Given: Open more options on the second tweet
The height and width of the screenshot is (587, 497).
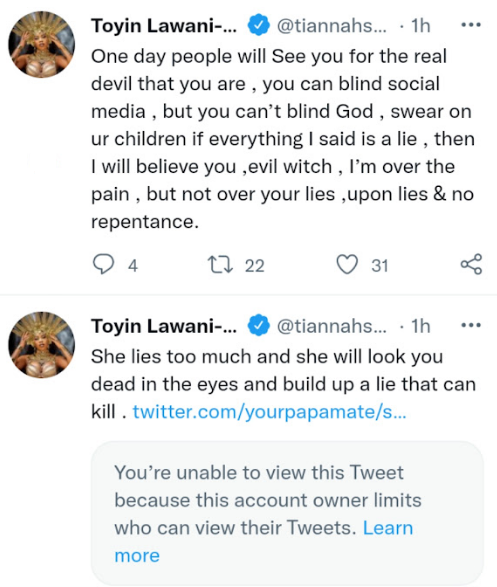Looking at the screenshot, I should coord(471,325).
